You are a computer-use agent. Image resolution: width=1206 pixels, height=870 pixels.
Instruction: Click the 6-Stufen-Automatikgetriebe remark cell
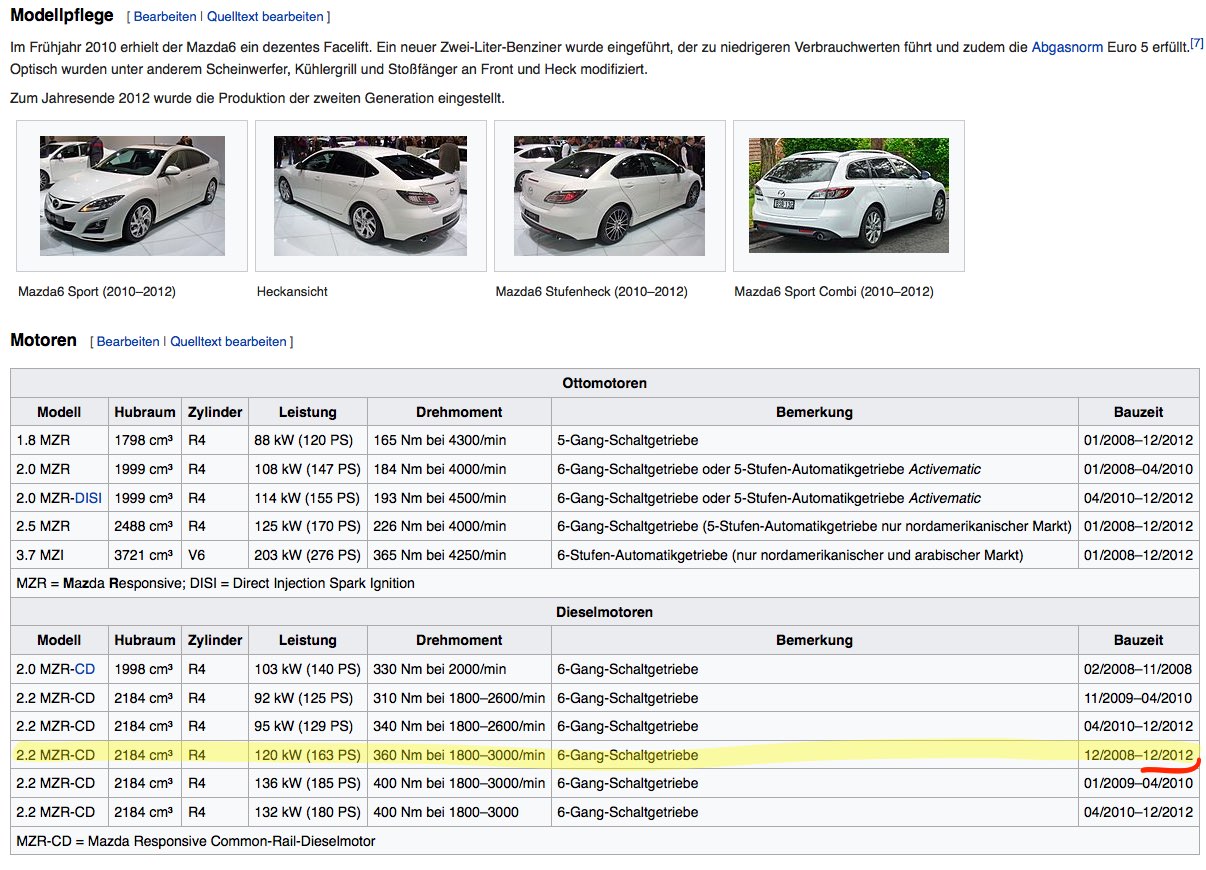click(x=815, y=555)
